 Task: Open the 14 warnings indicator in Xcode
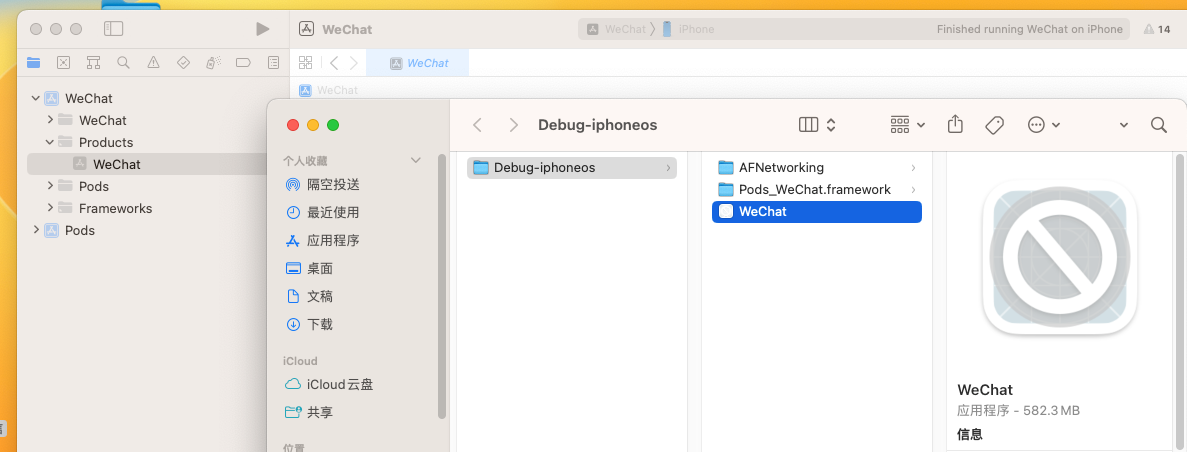pyautogui.click(x=1156, y=30)
